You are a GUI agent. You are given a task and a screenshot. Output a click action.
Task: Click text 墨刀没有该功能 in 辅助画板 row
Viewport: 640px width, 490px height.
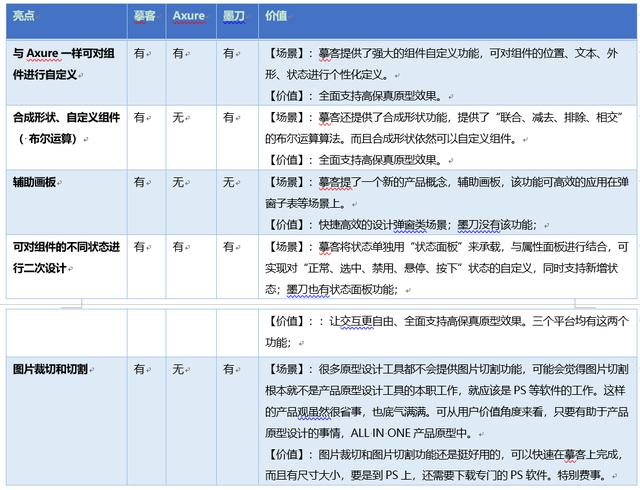pyautogui.click(x=495, y=225)
